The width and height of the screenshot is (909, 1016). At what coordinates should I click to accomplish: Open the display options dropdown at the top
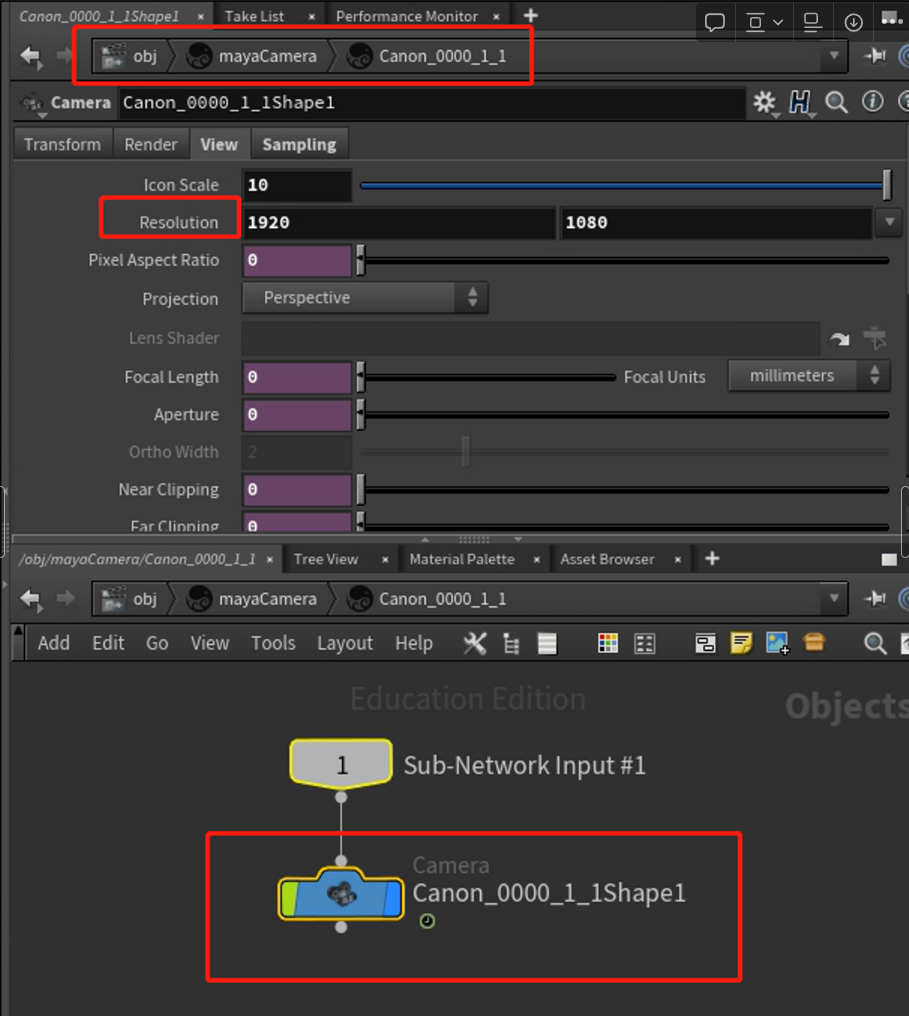coord(764,22)
